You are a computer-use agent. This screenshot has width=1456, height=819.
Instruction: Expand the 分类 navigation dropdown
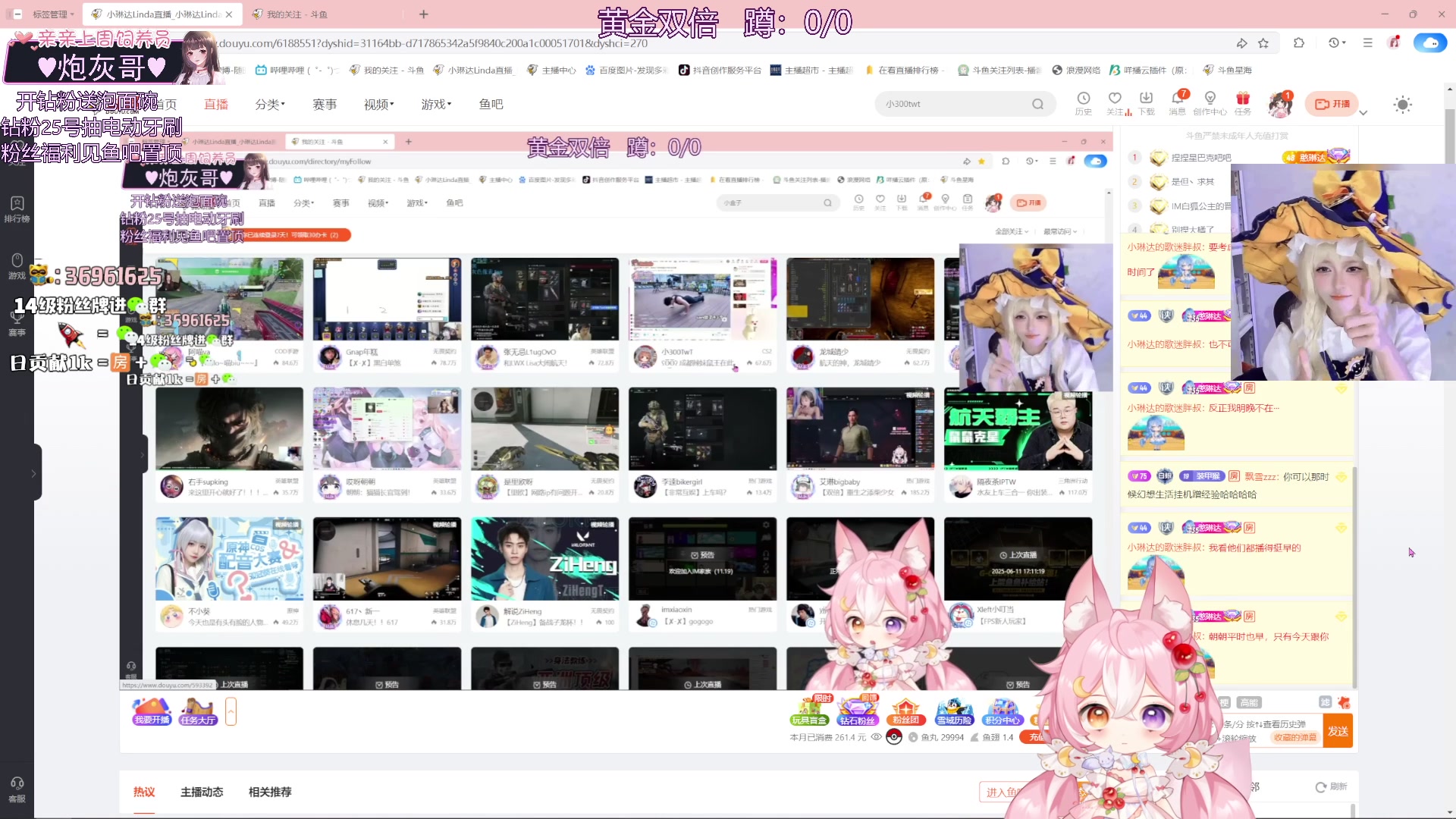(270, 104)
